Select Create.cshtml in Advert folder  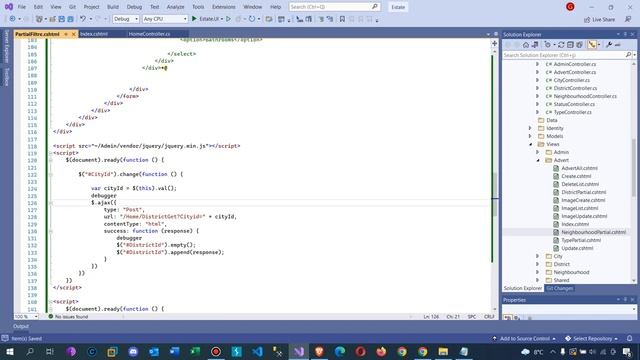pyautogui.click(x=576, y=176)
